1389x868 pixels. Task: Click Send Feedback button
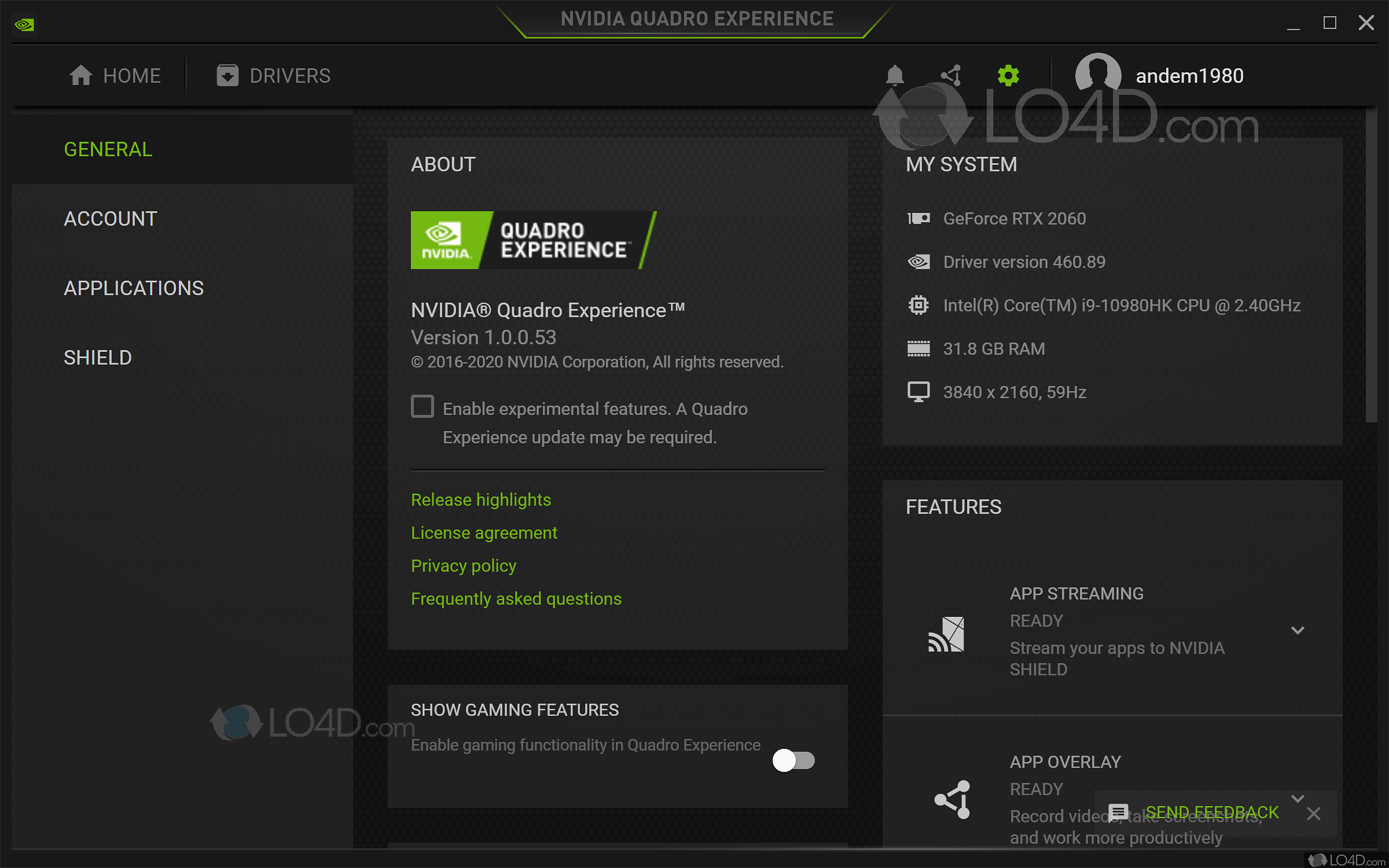click(1212, 812)
